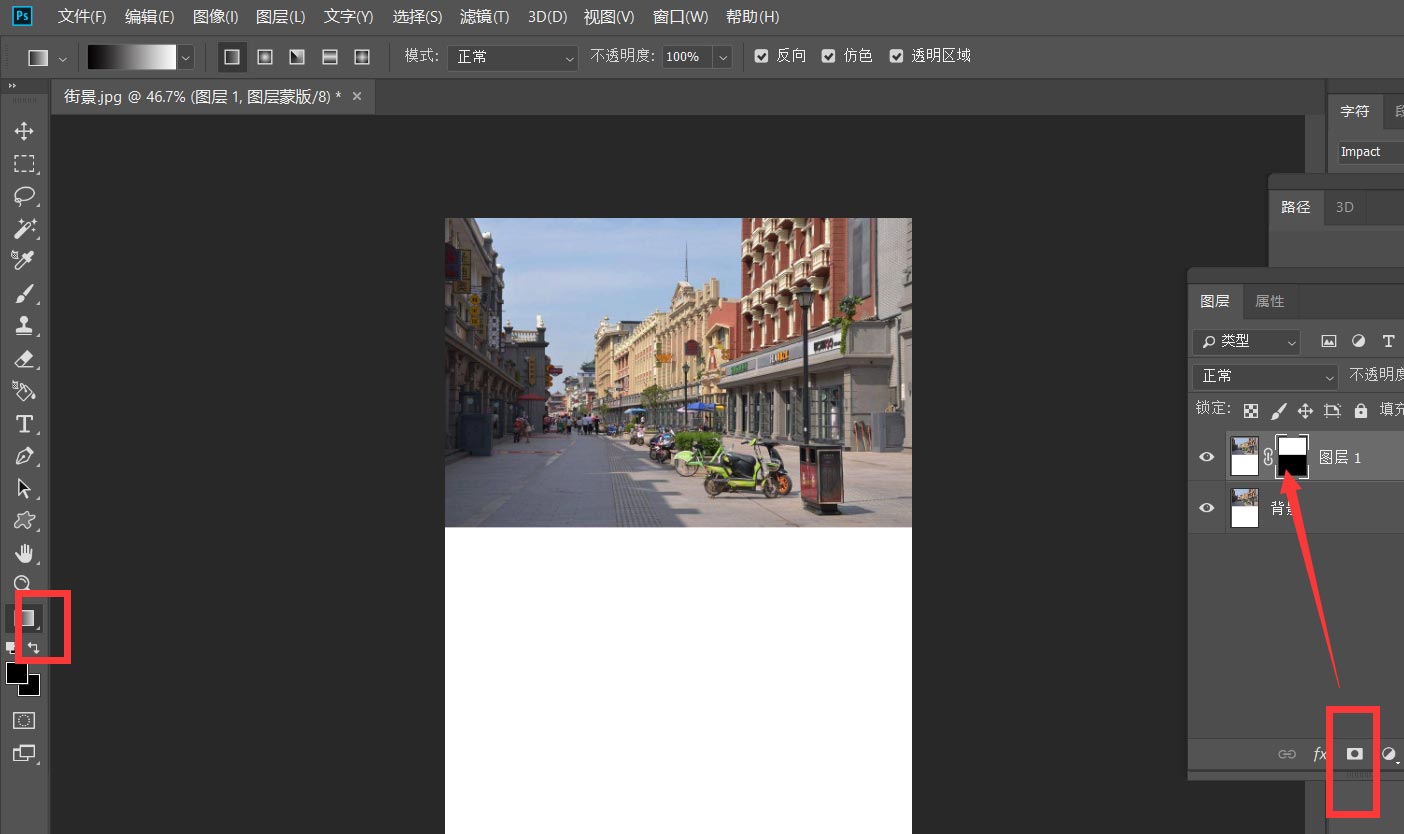
Task: Select the Clone Stamp tool
Action: point(24,325)
